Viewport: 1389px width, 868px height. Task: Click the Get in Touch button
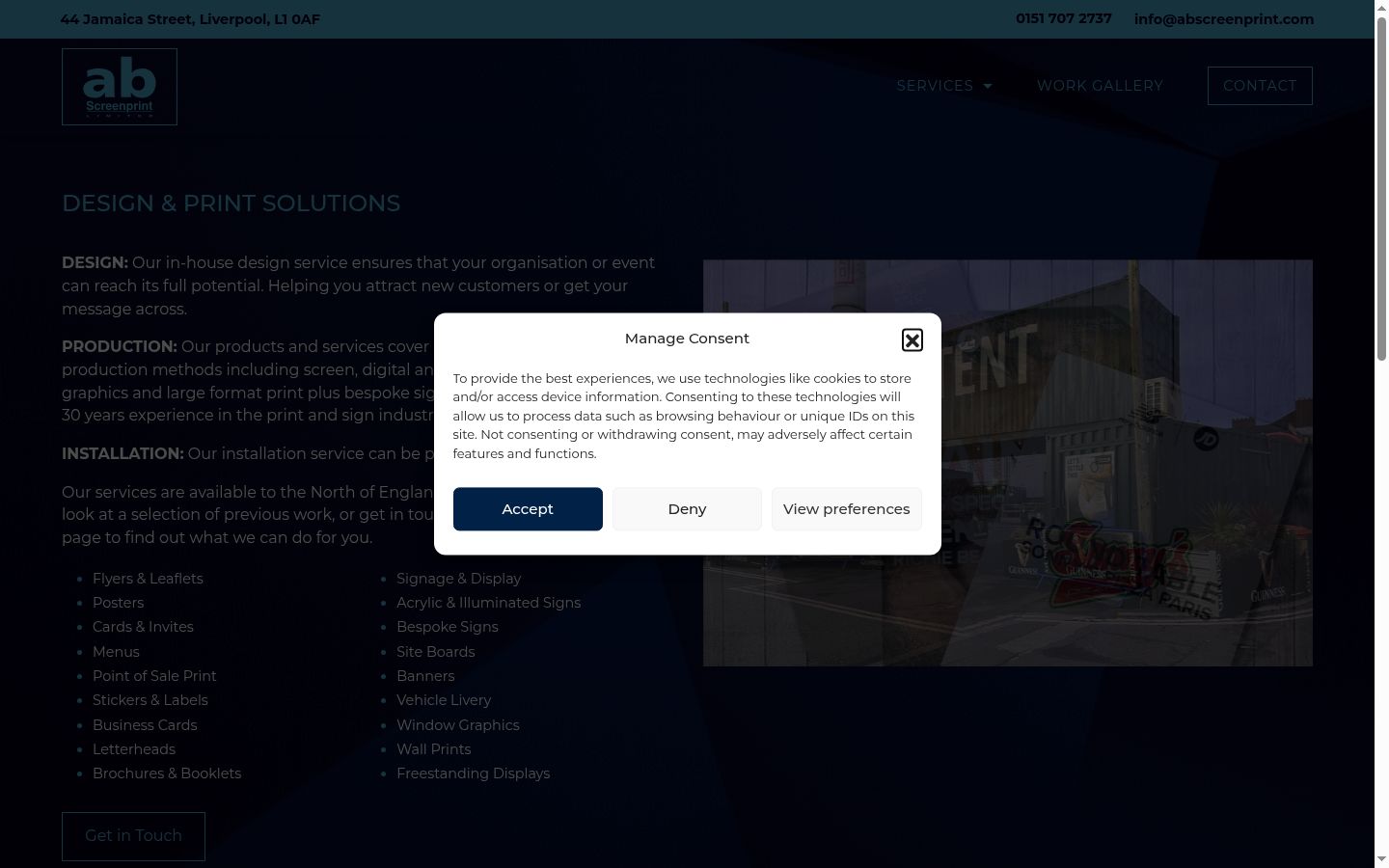pyautogui.click(x=133, y=836)
